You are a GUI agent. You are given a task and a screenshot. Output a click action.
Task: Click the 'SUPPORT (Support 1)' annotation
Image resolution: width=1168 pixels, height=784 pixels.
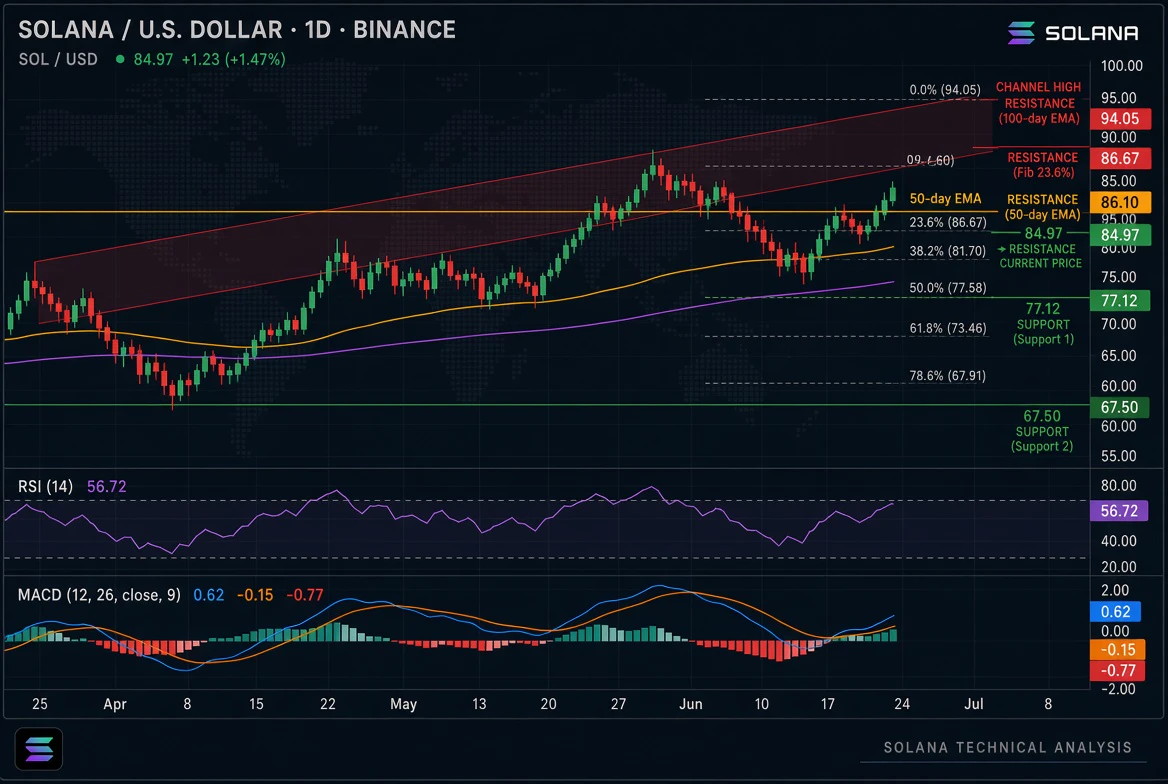1043,332
